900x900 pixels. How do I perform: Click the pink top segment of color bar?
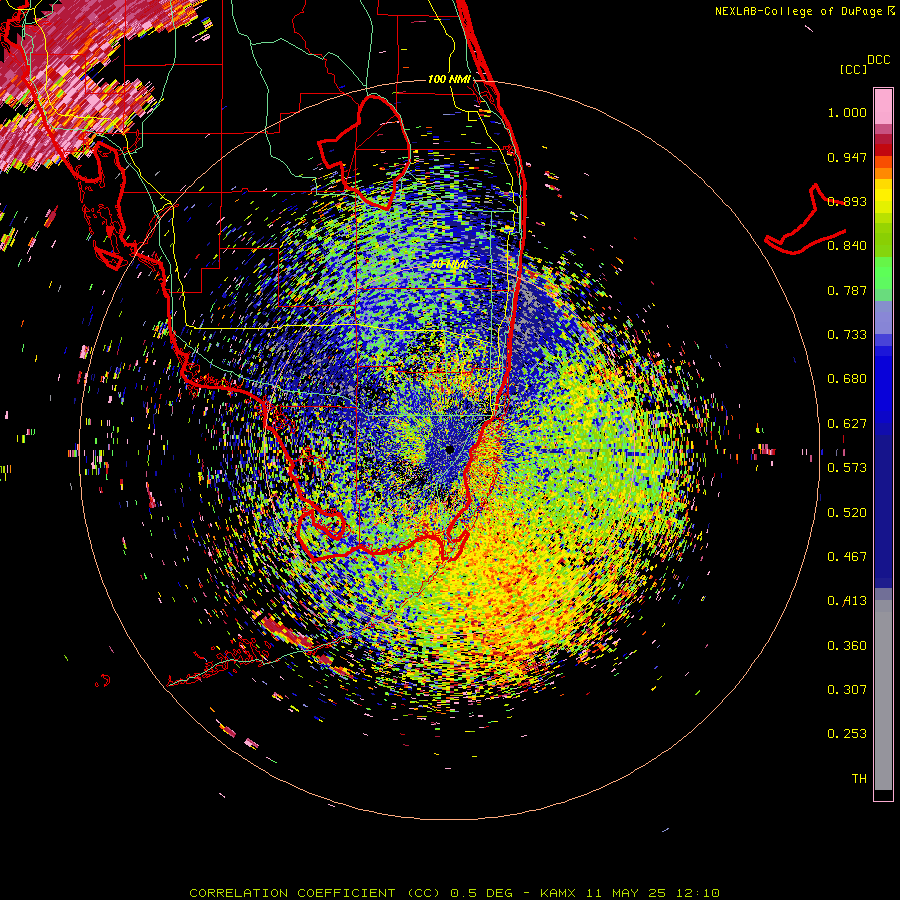click(883, 106)
